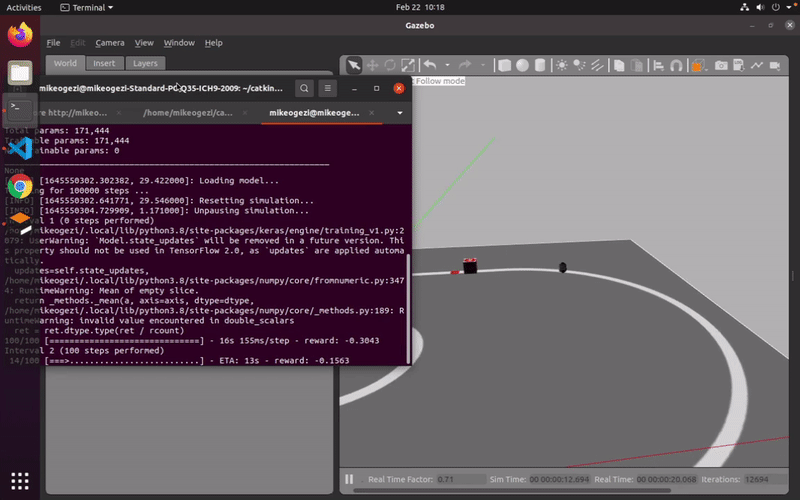The width and height of the screenshot is (800, 500).
Task: Open Google Chrome from dock
Action: click(x=20, y=187)
